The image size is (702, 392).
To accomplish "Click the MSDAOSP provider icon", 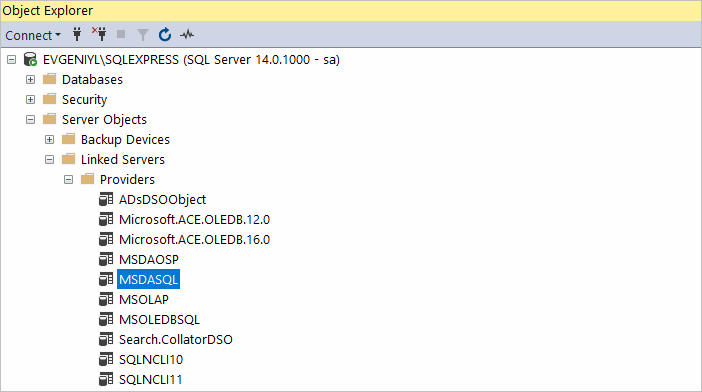I will coord(106,259).
